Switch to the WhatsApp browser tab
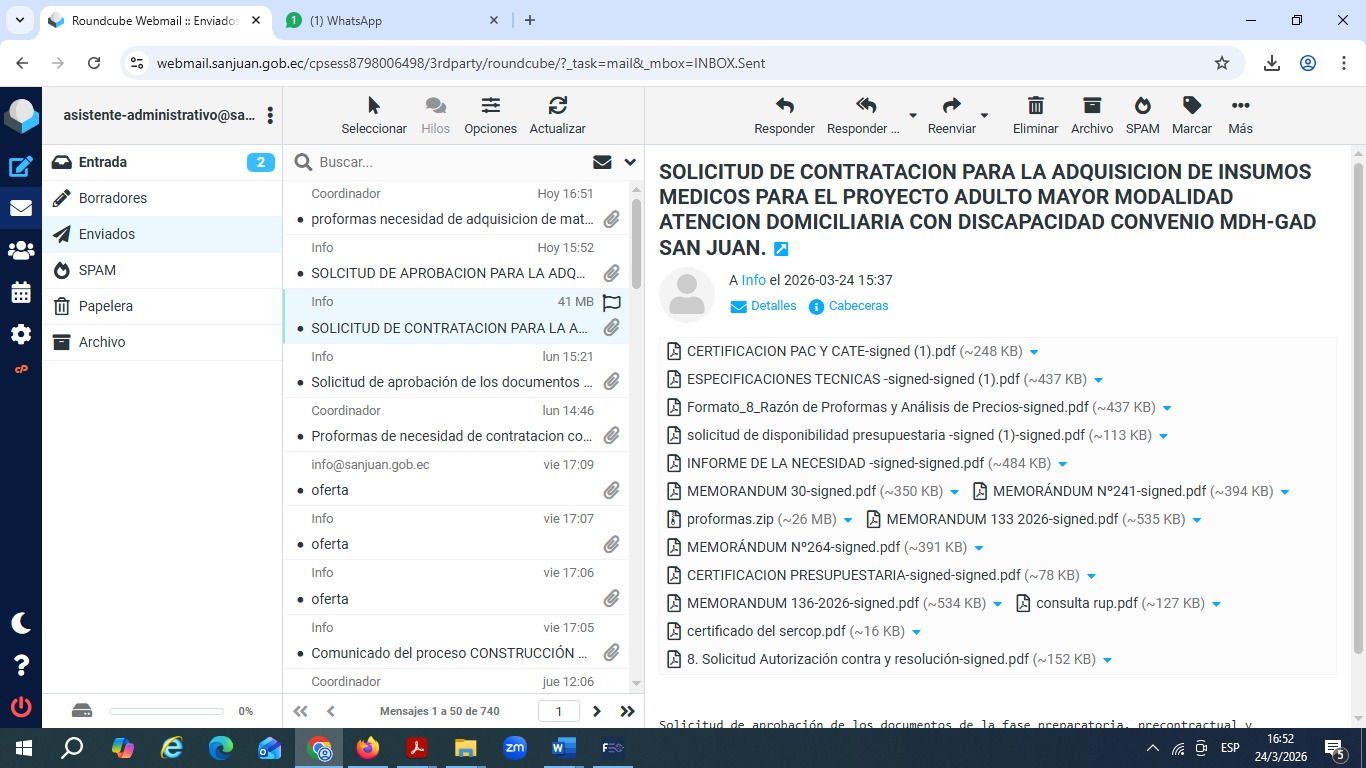The height and width of the screenshot is (768, 1366). (x=390, y=20)
